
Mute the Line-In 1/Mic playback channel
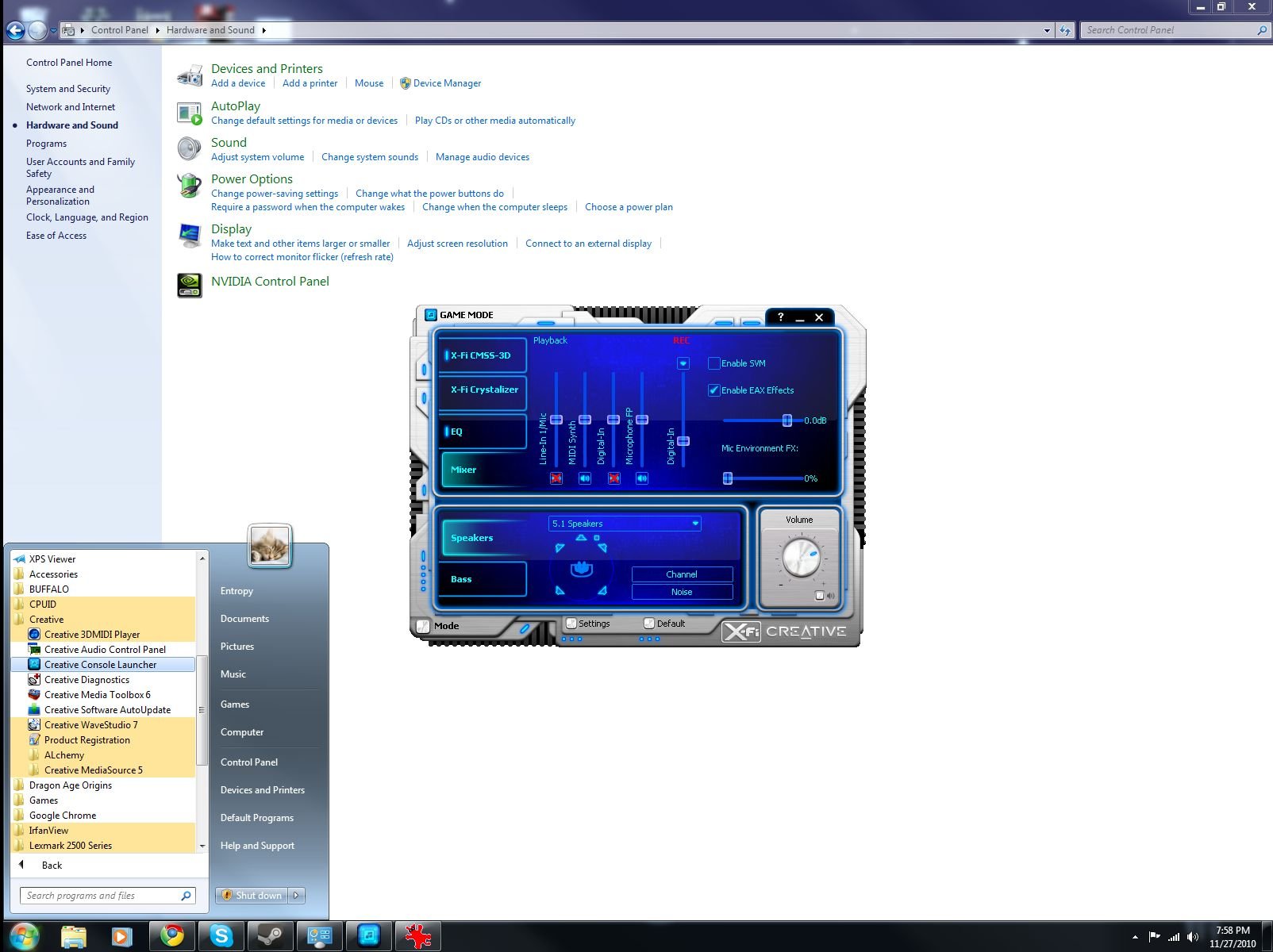pyautogui.click(x=556, y=478)
